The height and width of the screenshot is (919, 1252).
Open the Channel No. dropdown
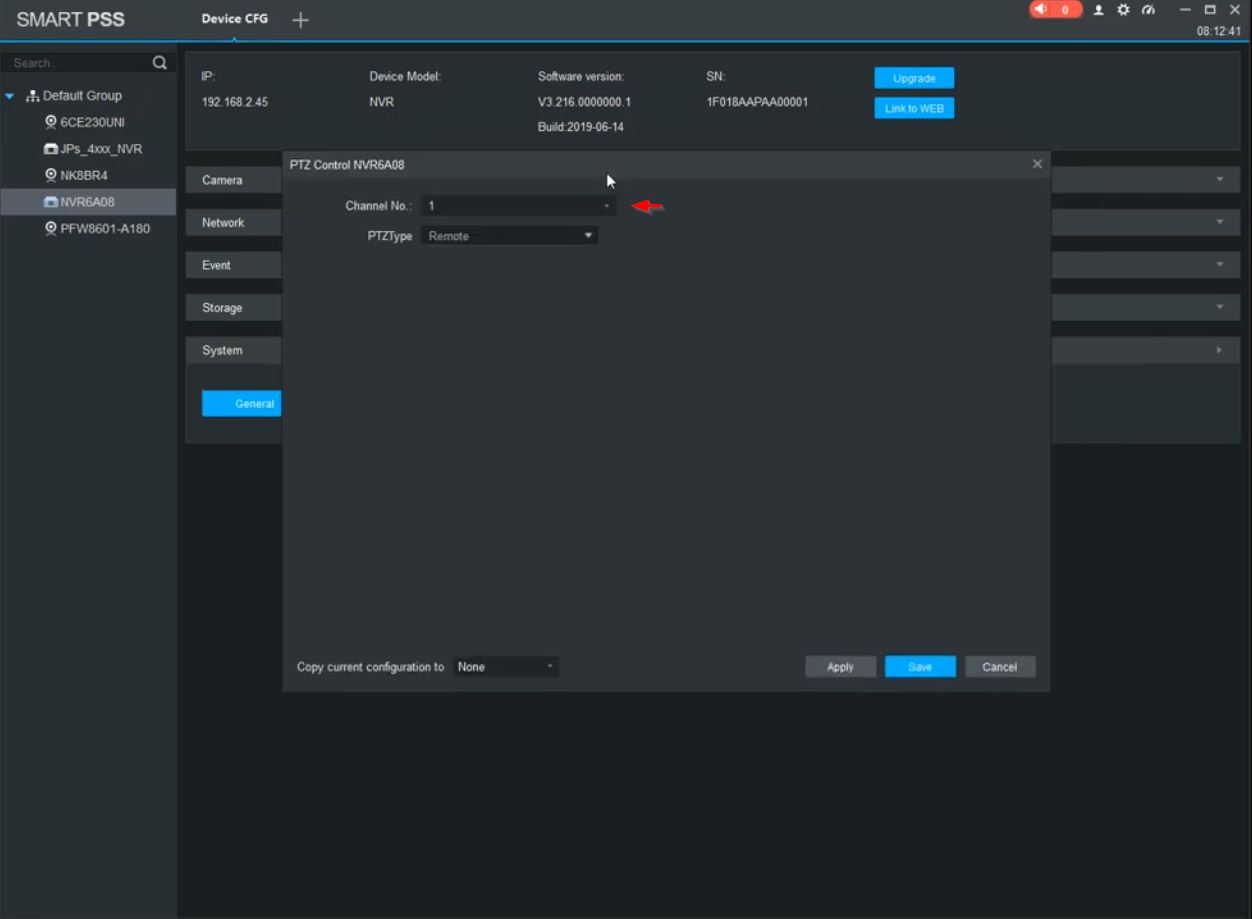point(518,205)
